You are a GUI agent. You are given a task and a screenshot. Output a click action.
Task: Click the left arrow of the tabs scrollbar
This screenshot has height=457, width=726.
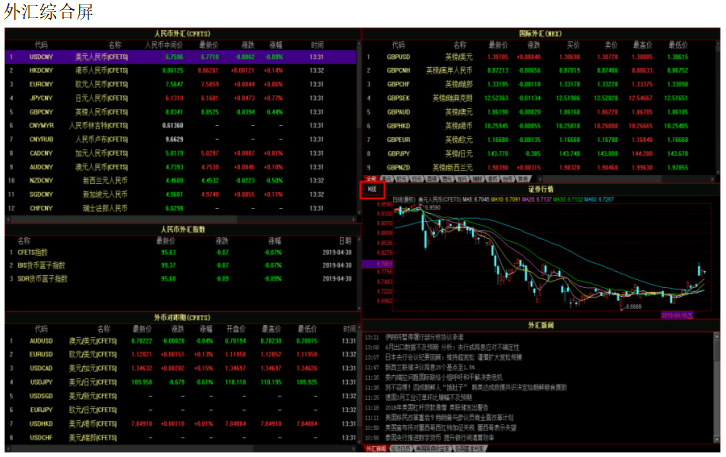point(539,179)
